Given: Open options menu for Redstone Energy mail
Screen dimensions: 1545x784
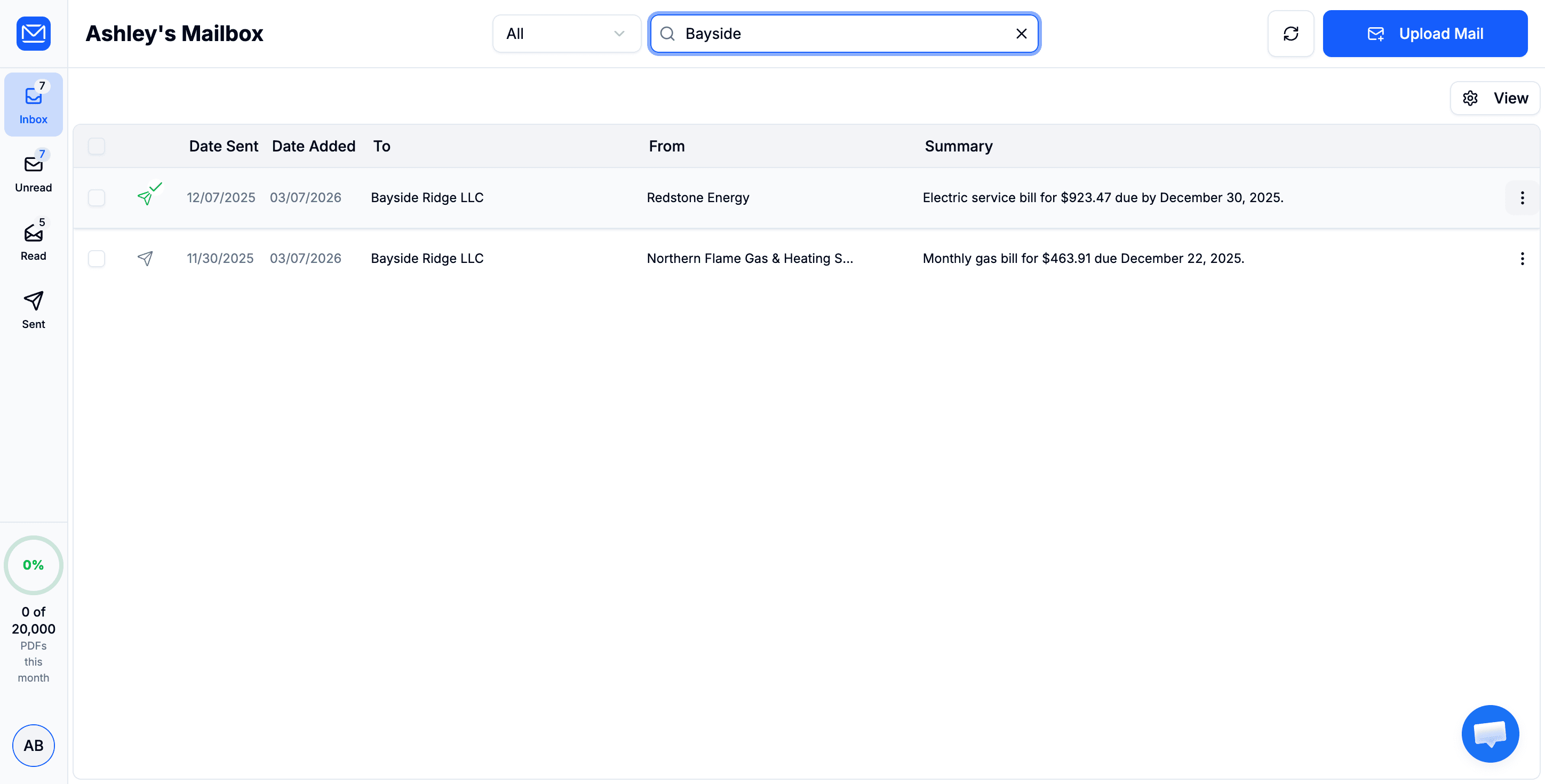Looking at the screenshot, I should coord(1521,197).
